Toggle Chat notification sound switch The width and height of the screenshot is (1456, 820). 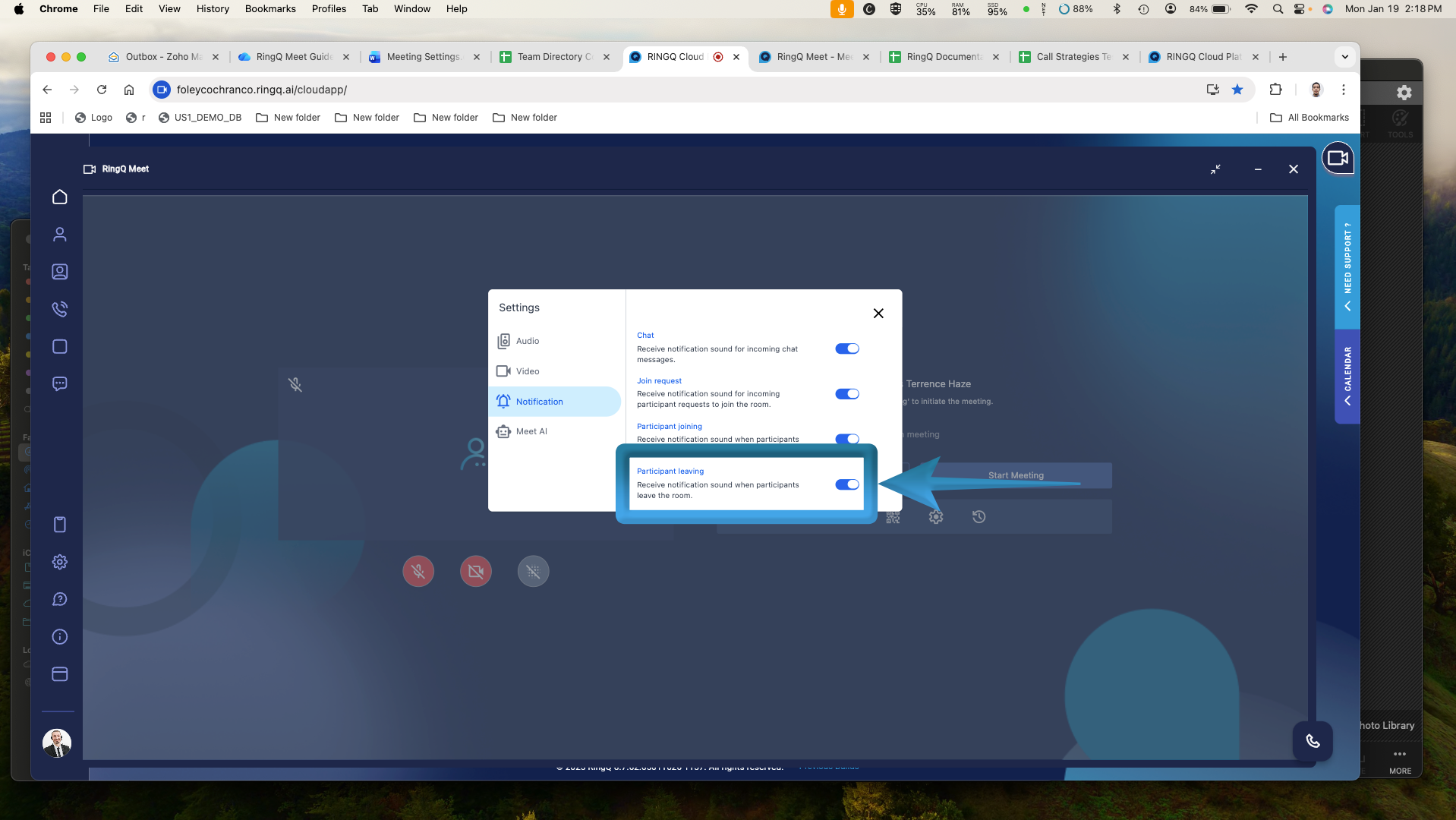847,349
